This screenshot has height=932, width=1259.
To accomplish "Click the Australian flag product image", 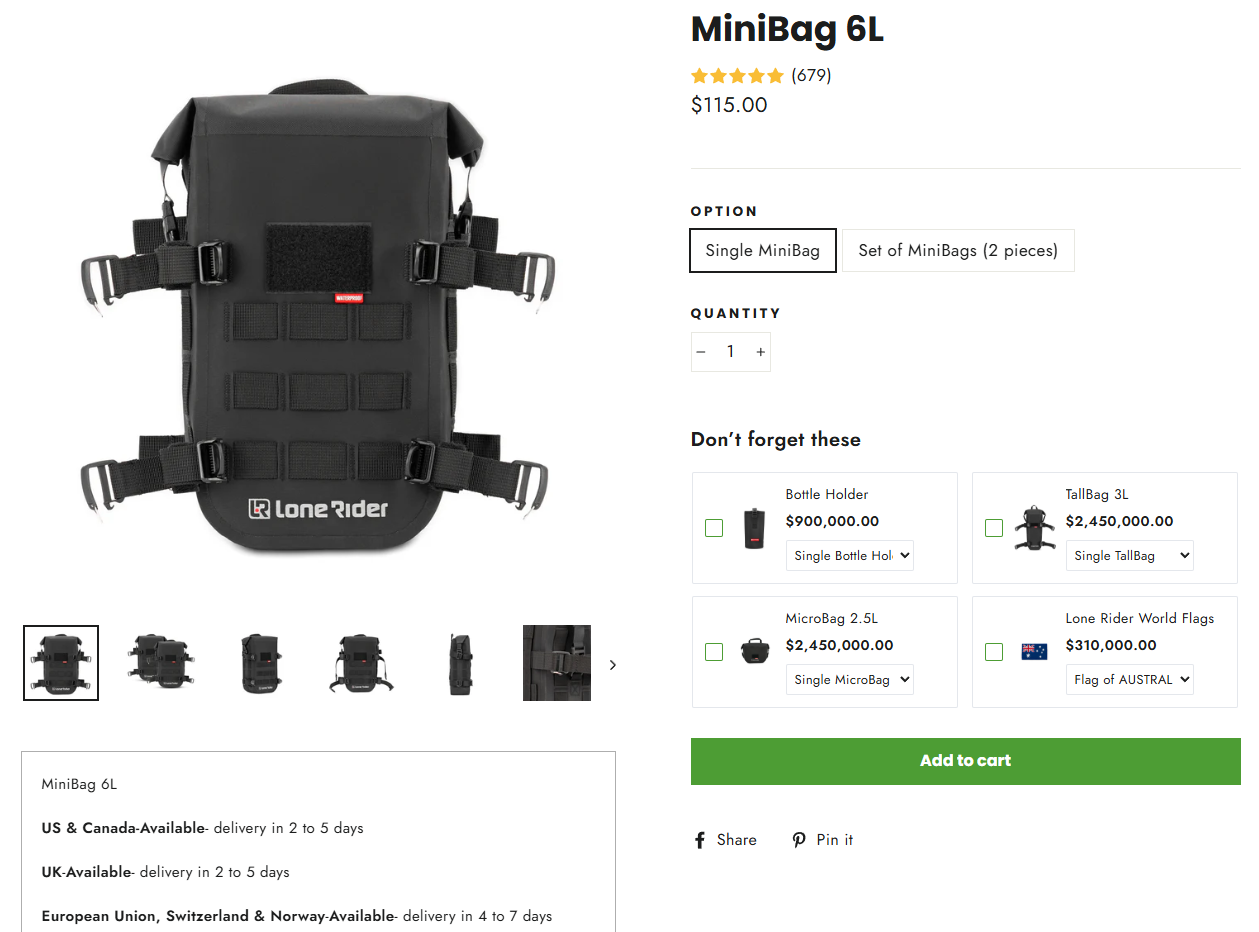I will [x=1034, y=652].
